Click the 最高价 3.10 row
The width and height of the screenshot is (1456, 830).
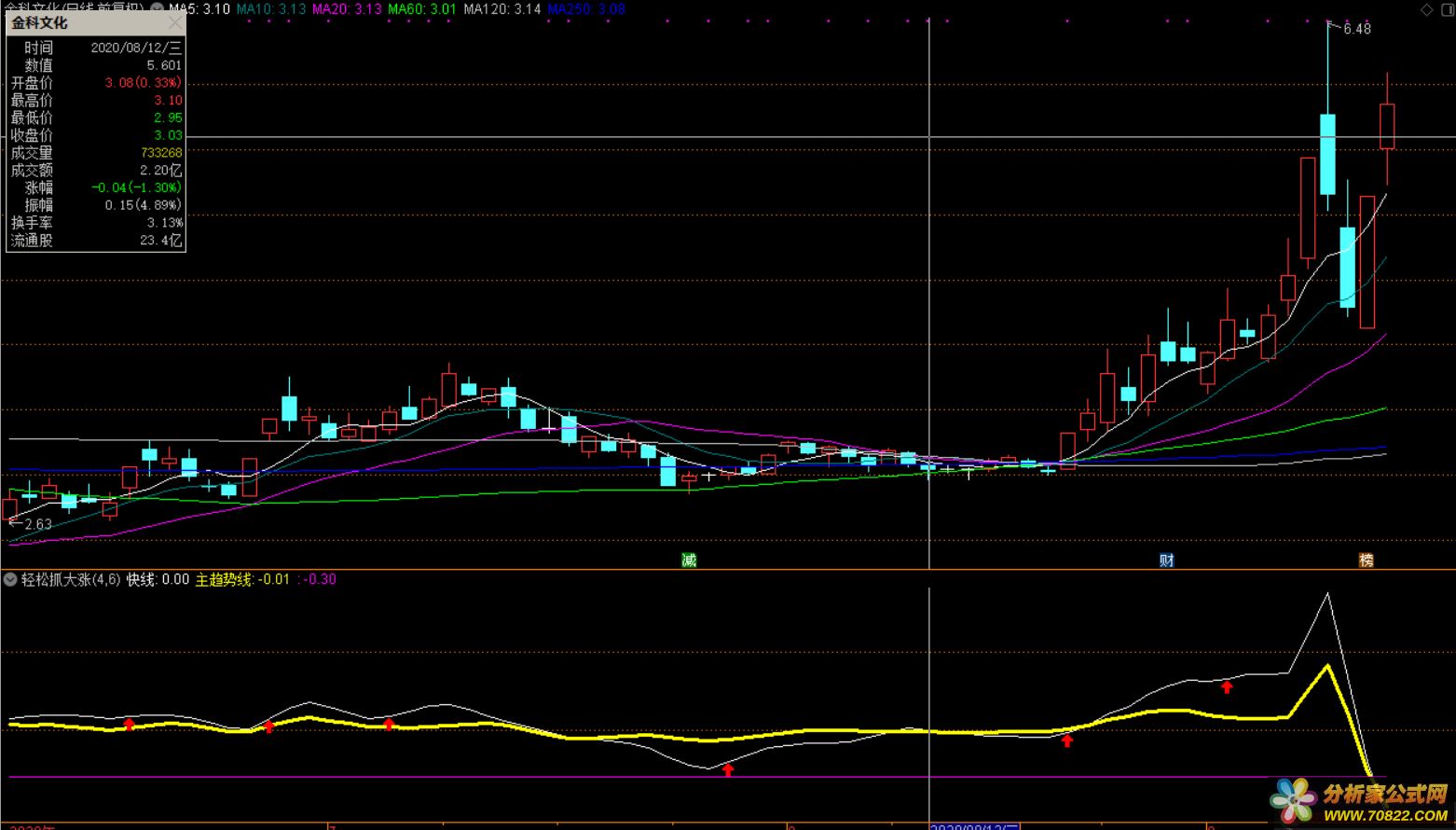coord(96,100)
